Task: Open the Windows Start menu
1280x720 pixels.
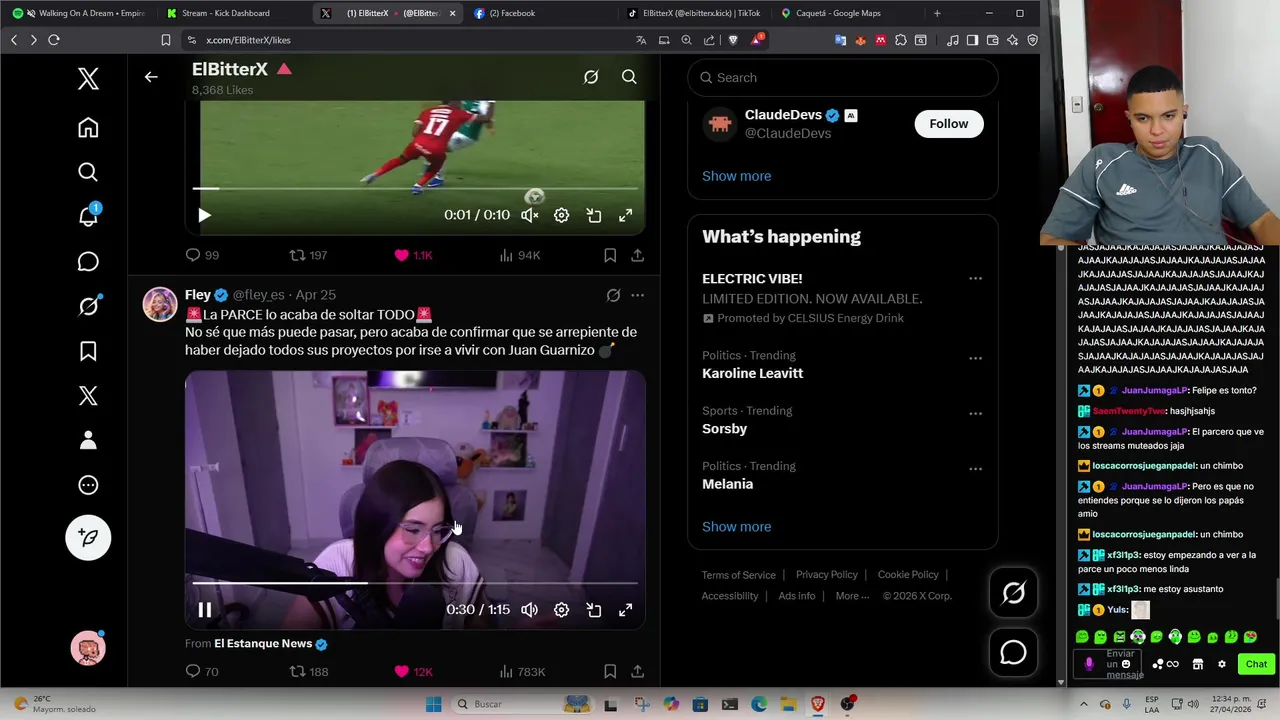Action: (434, 704)
